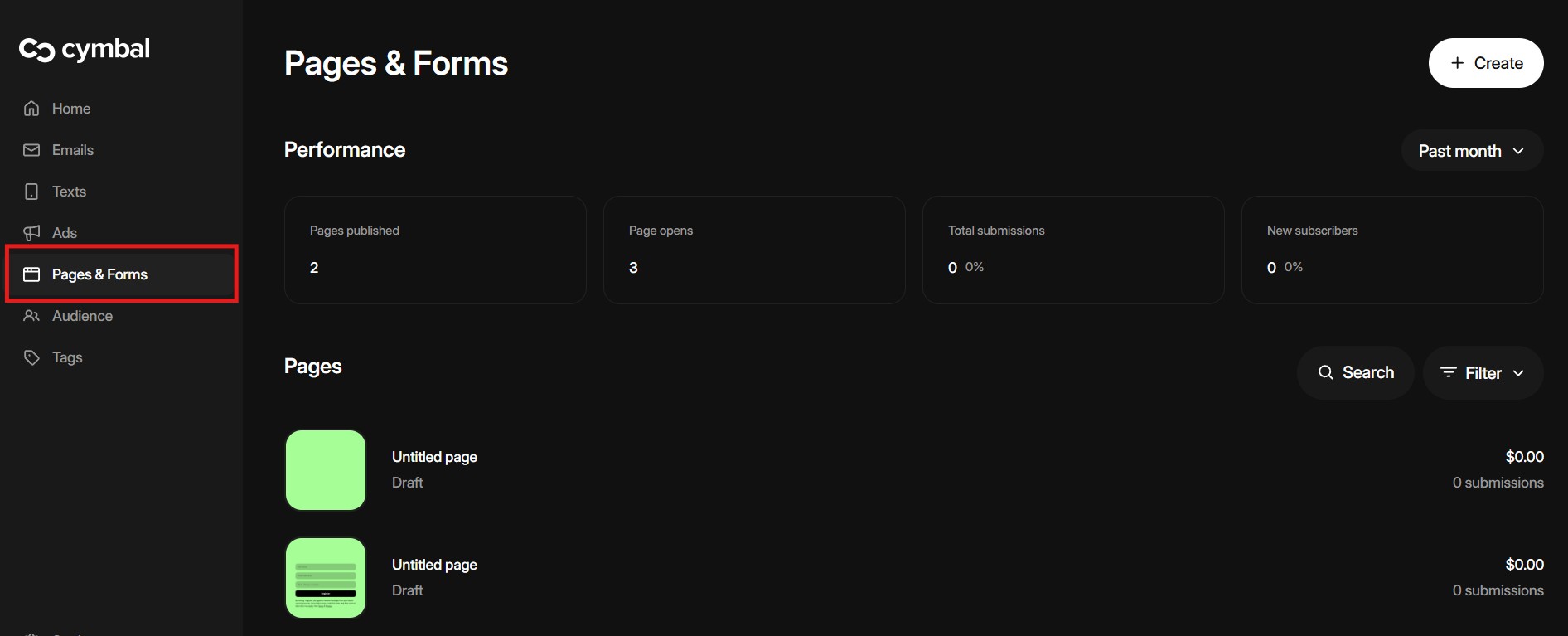Click the Pages published stat card
The height and width of the screenshot is (636, 1568).
click(x=435, y=250)
